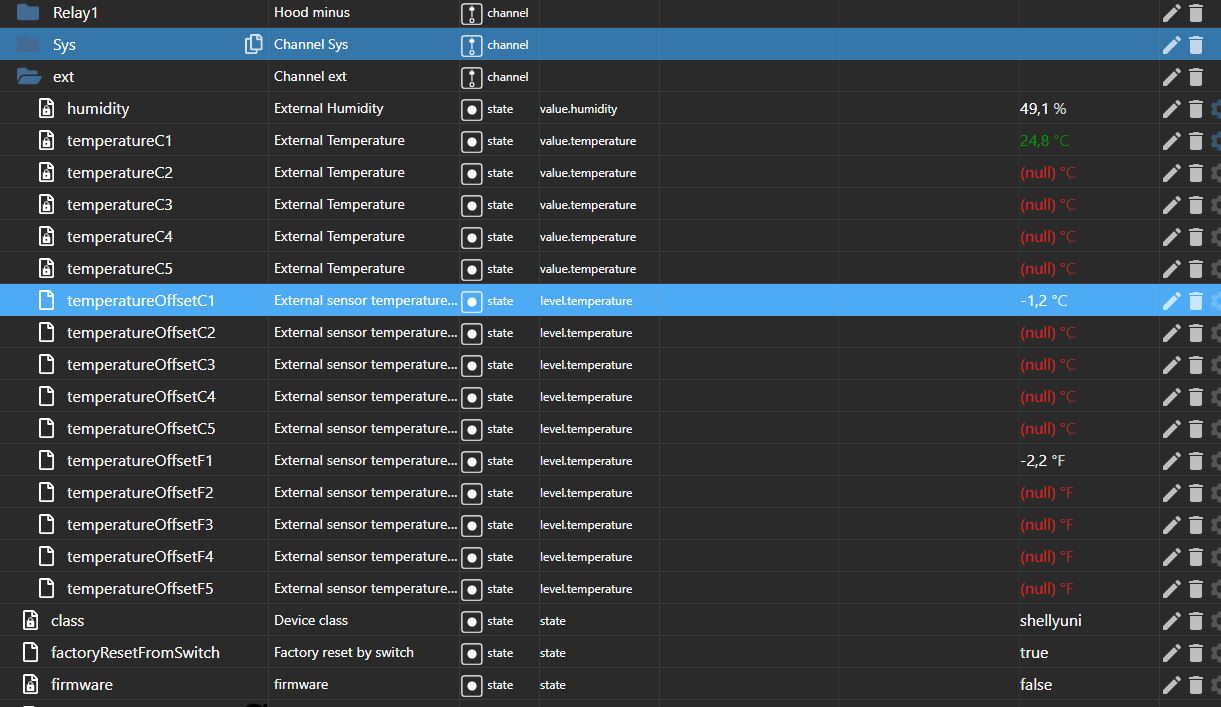1221x707 pixels.
Task: Expand the Sys channel folder
Action: (28, 44)
